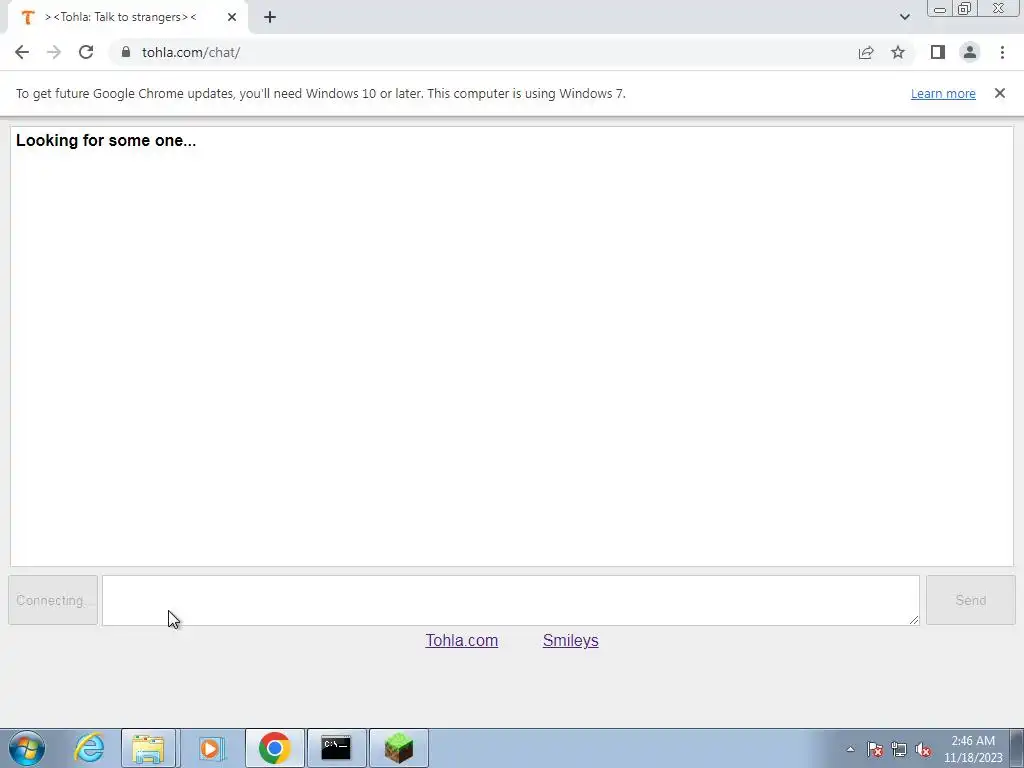The width and height of the screenshot is (1024, 768).
Task: Go back using the browser back arrow
Action: click(22, 52)
